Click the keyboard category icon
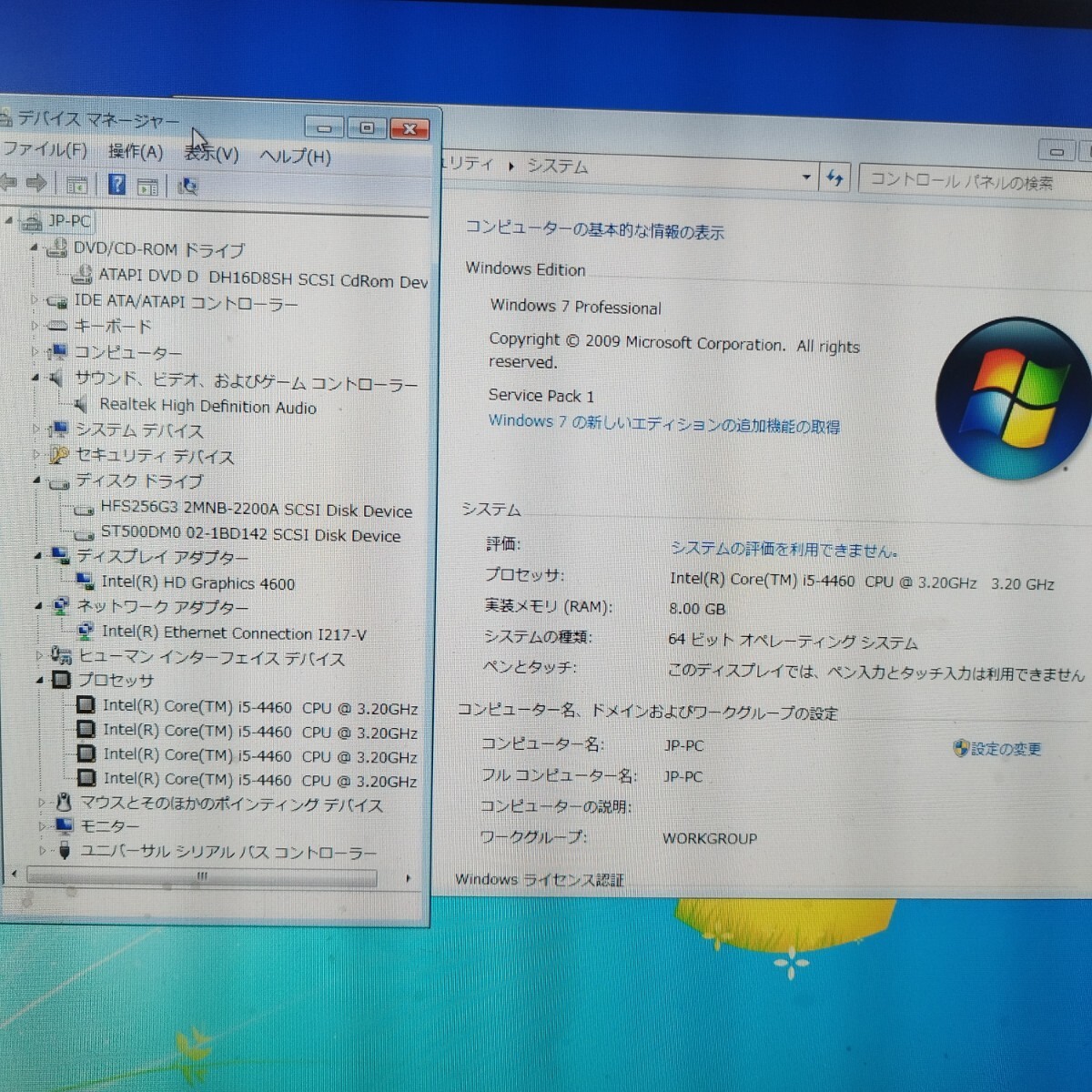 [x=56, y=326]
